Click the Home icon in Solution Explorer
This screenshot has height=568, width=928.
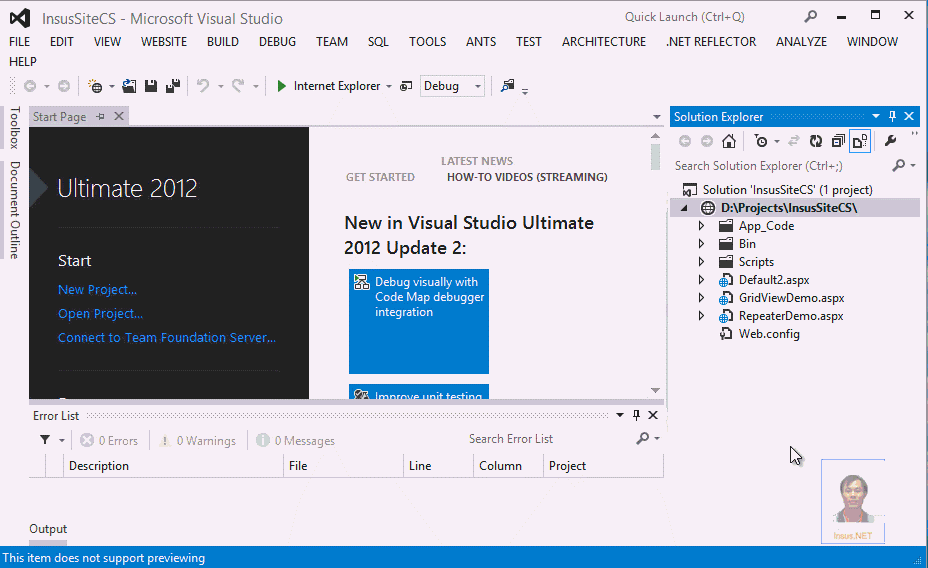(729, 141)
